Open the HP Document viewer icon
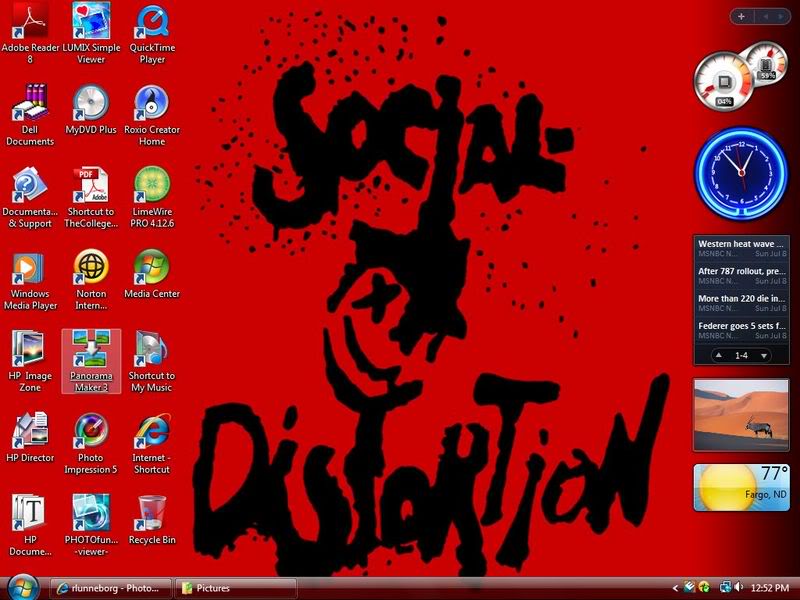800x600 pixels. [x=30, y=526]
